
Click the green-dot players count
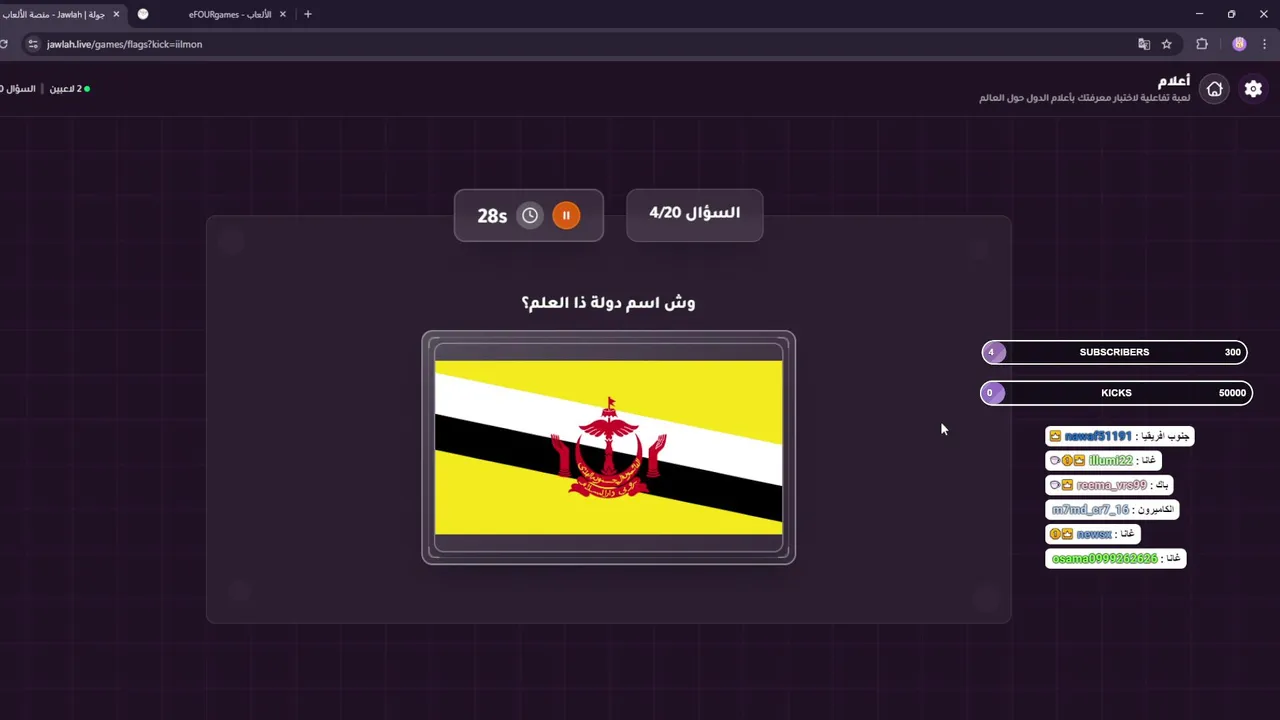pos(70,89)
